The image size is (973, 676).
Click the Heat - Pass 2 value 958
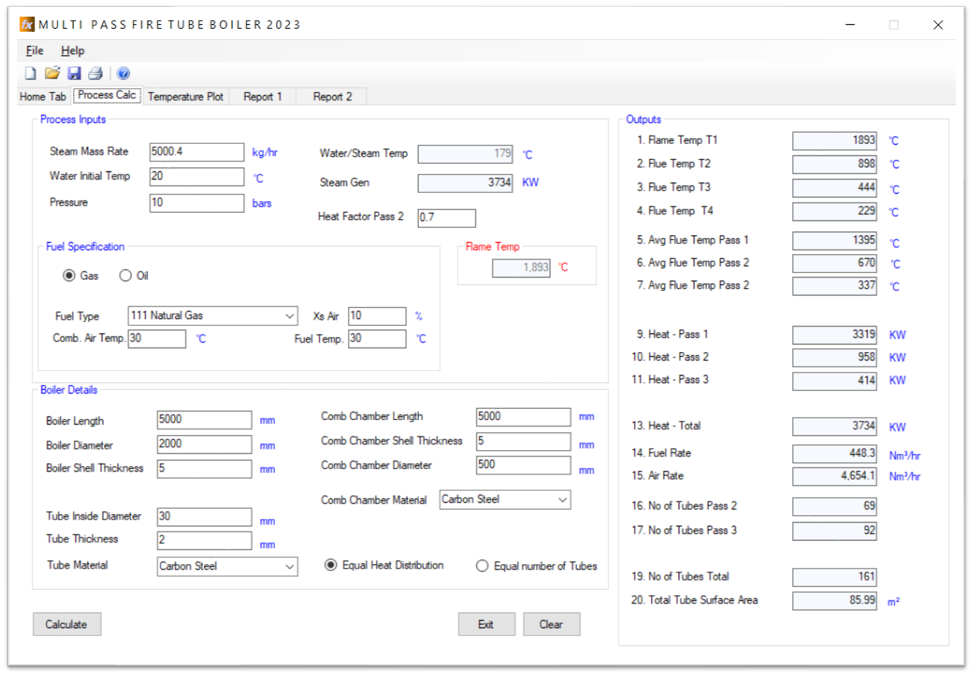pos(835,358)
